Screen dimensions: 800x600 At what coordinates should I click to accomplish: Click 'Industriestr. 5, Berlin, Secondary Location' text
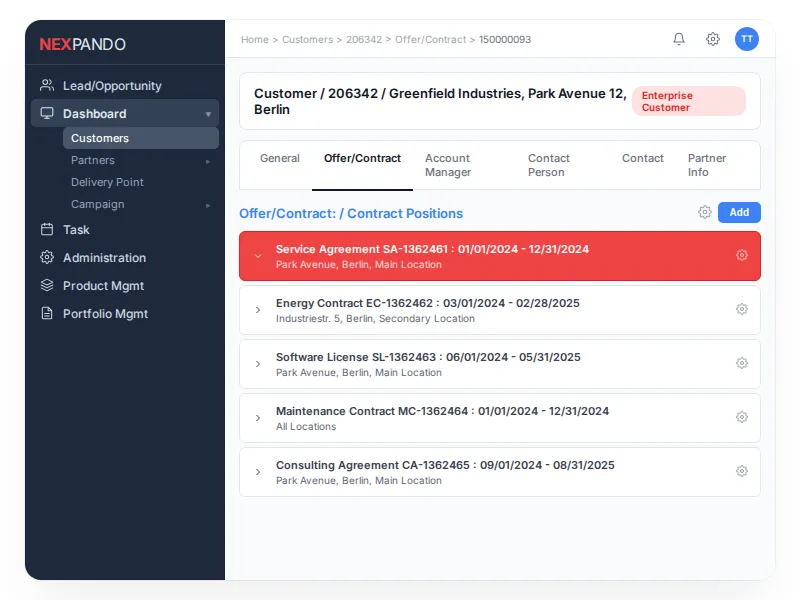(375, 318)
